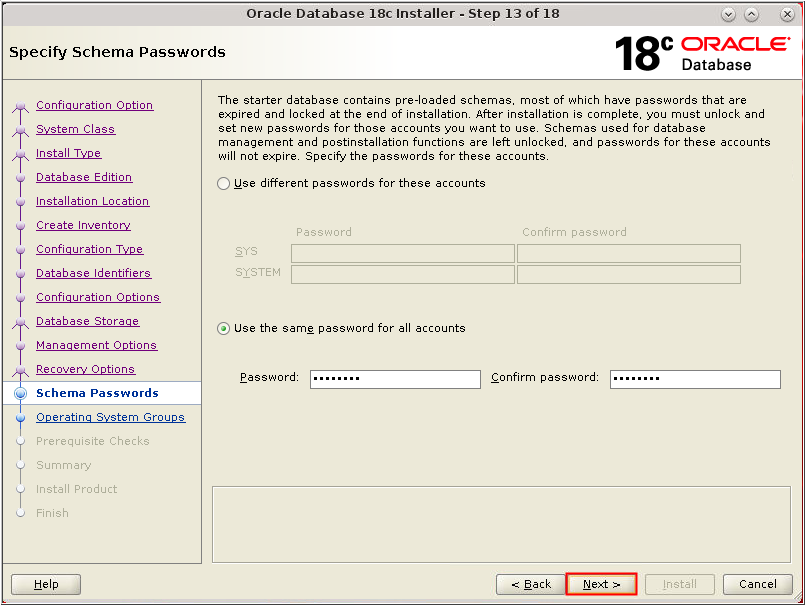Click the Next button to proceed
The width and height of the screenshot is (805, 605).
[x=601, y=584]
